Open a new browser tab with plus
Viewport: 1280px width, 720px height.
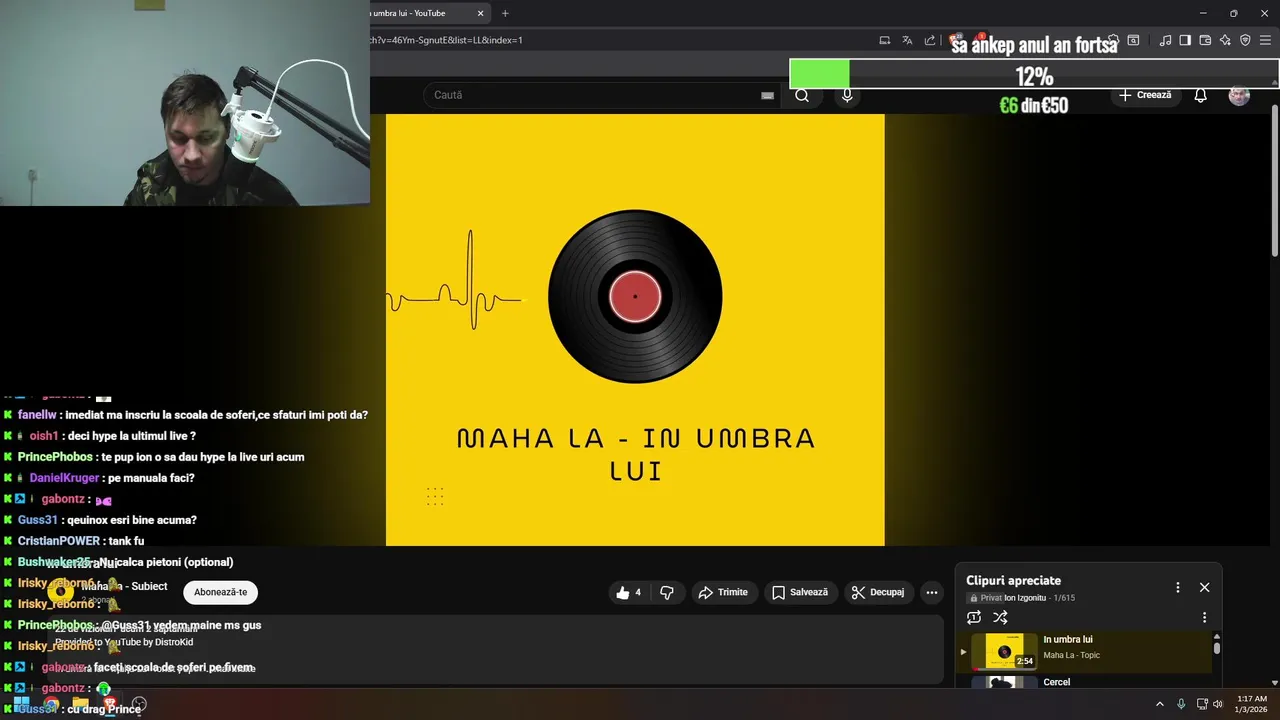pyautogui.click(x=505, y=13)
